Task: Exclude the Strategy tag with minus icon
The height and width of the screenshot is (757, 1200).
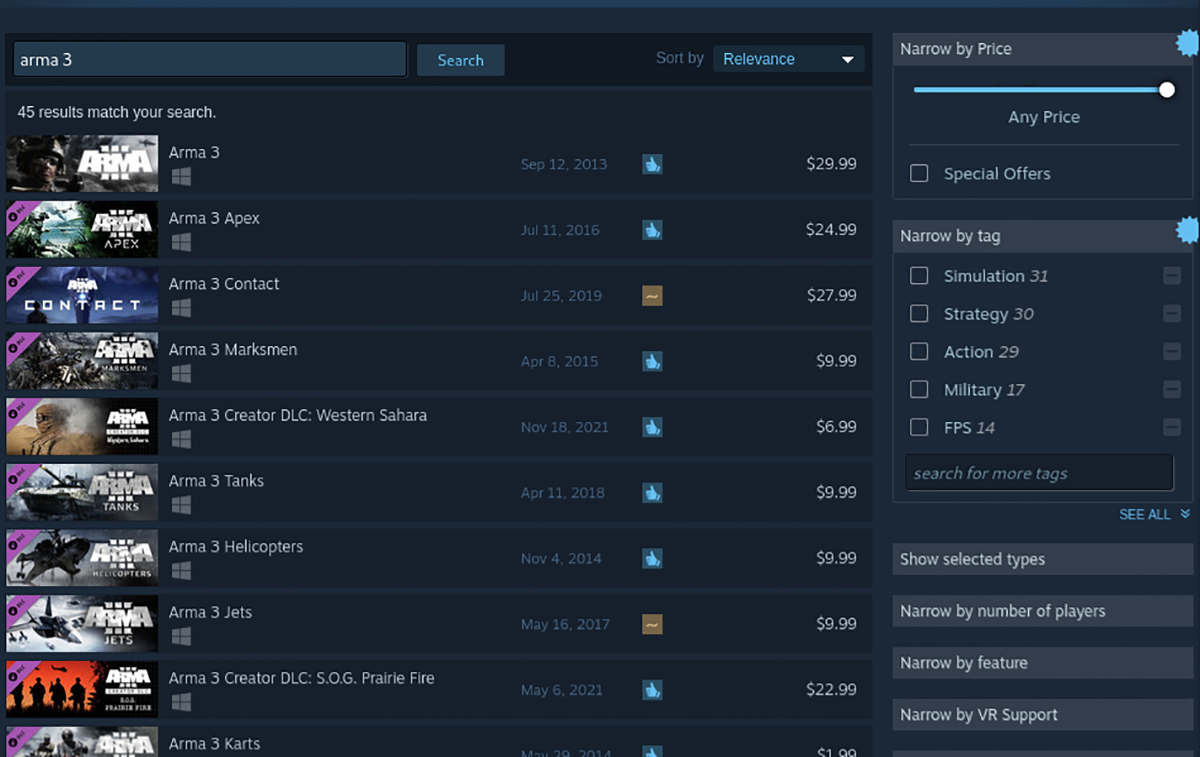Action: click(x=1172, y=314)
